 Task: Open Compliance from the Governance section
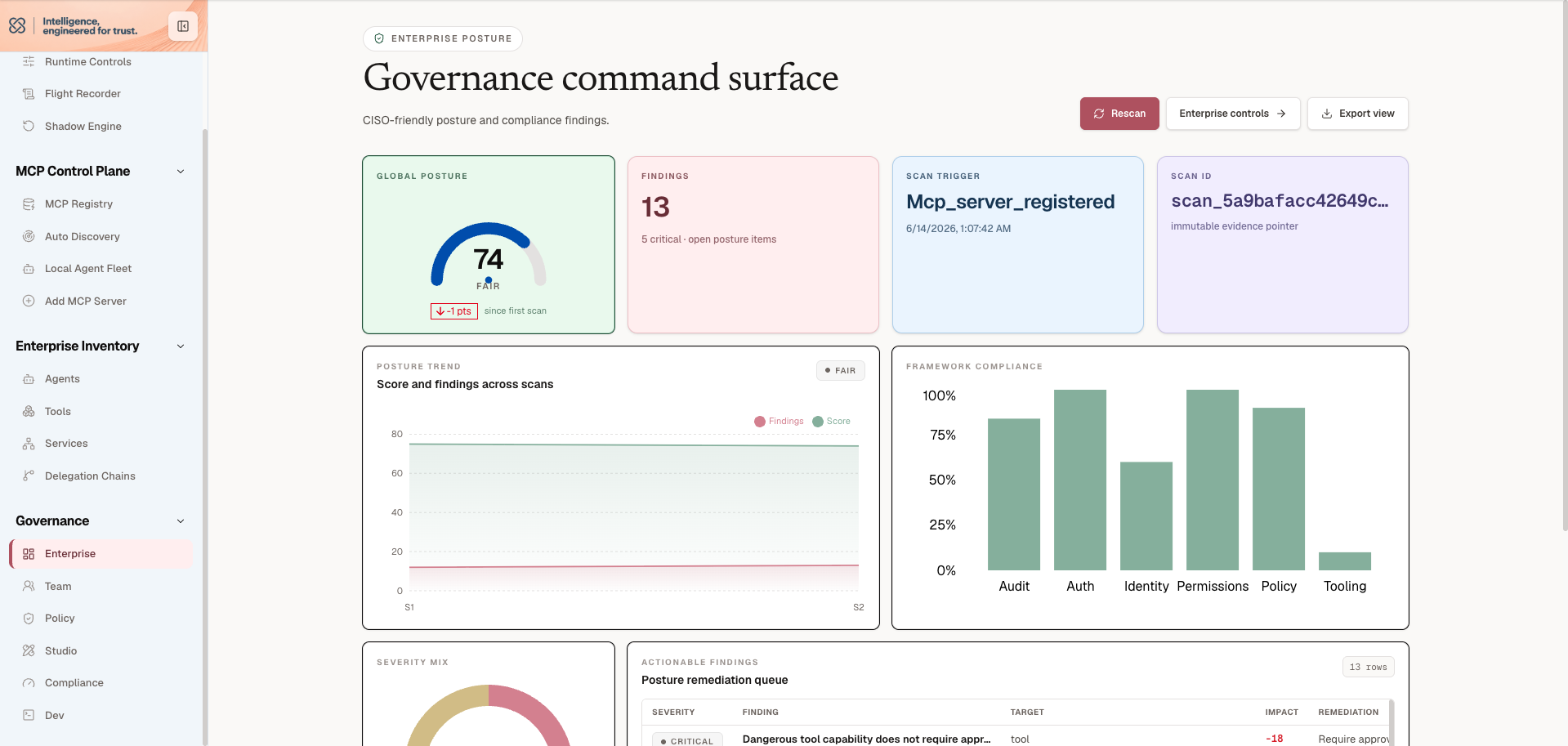(74, 683)
